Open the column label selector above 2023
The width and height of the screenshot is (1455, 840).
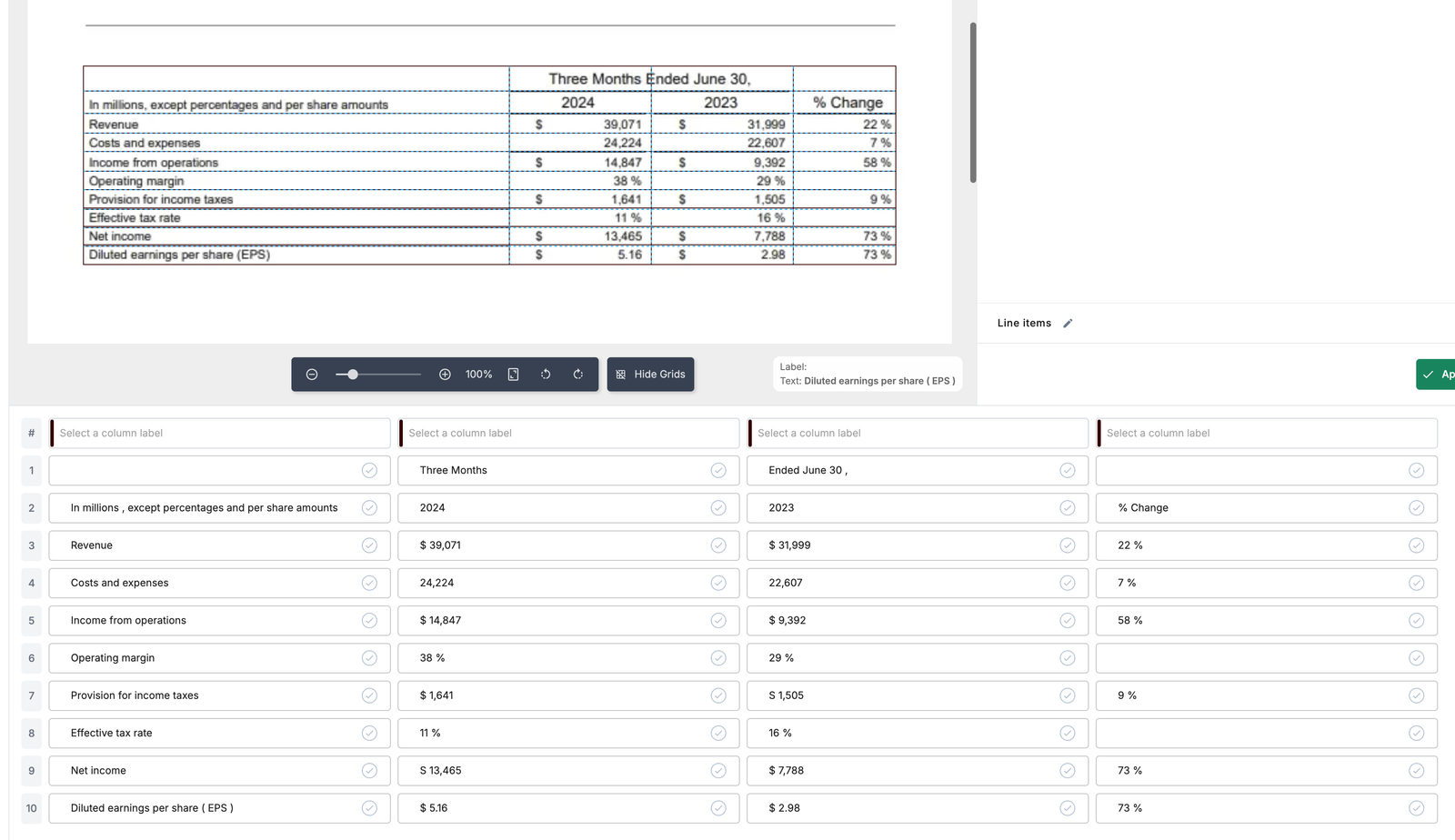click(918, 433)
